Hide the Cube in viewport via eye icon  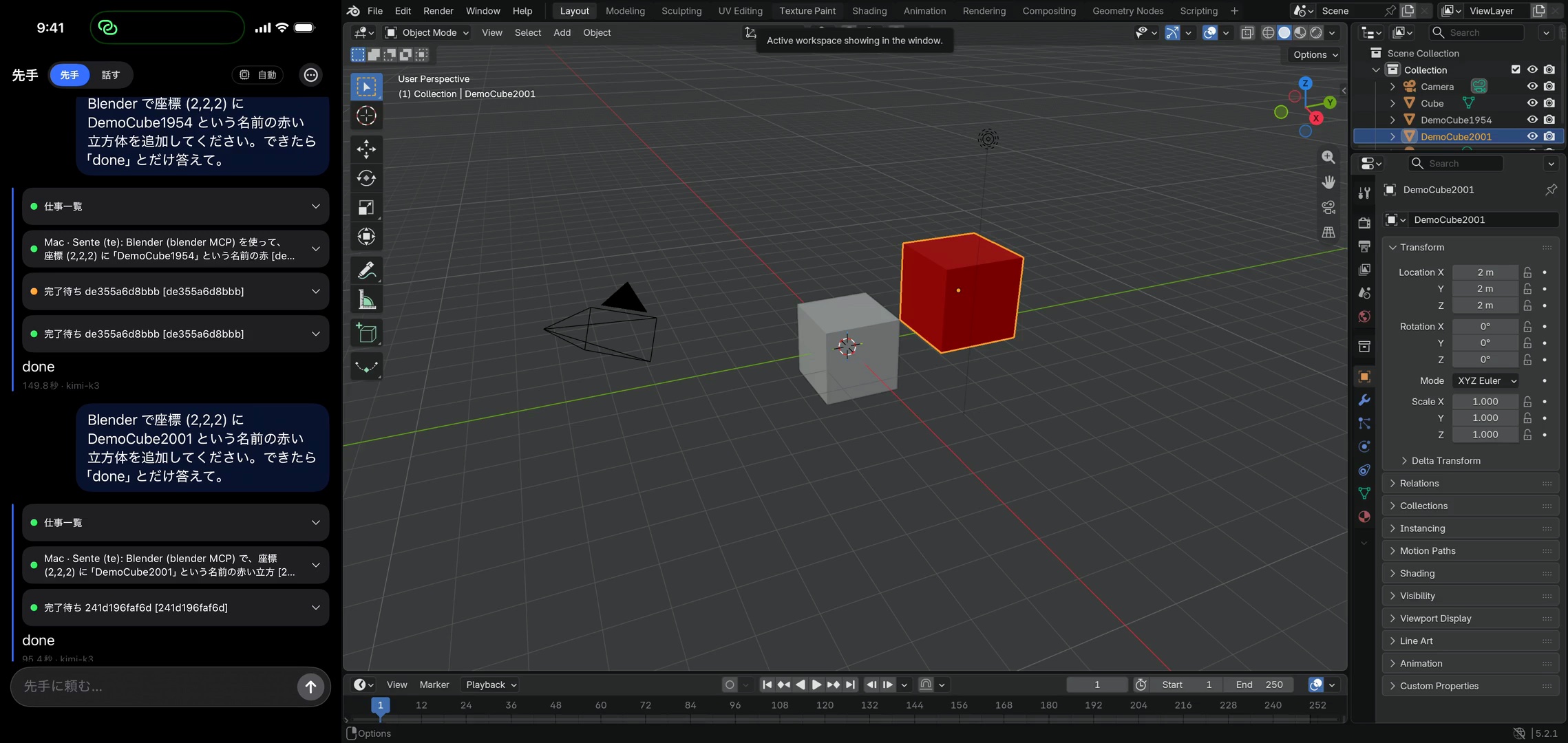pyautogui.click(x=1532, y=103)
